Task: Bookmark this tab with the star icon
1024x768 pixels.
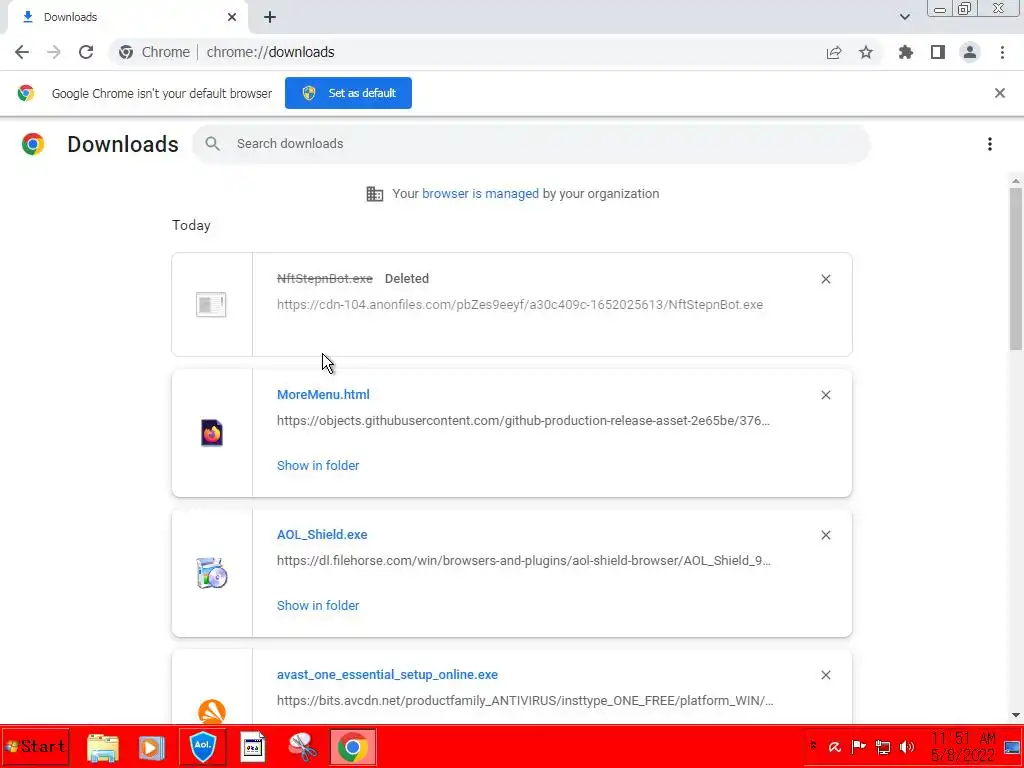Action: click(866, 52)
